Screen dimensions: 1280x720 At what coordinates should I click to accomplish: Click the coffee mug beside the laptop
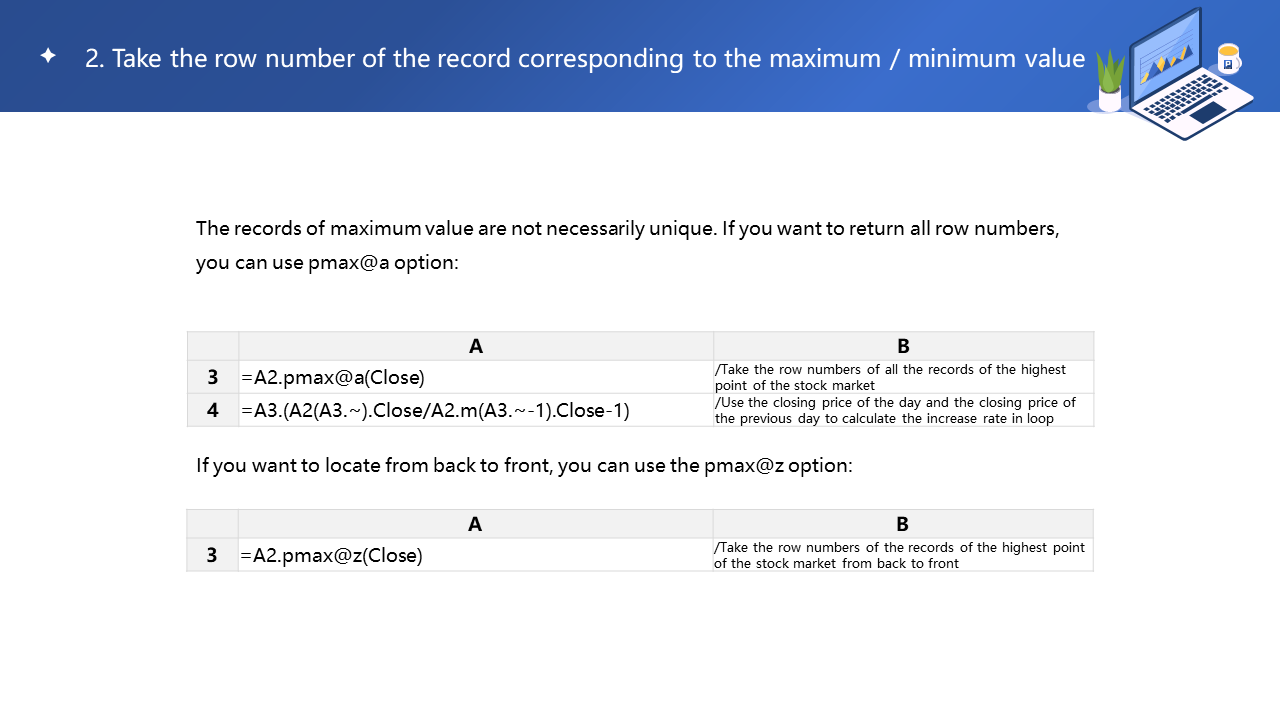[1228, 60]
